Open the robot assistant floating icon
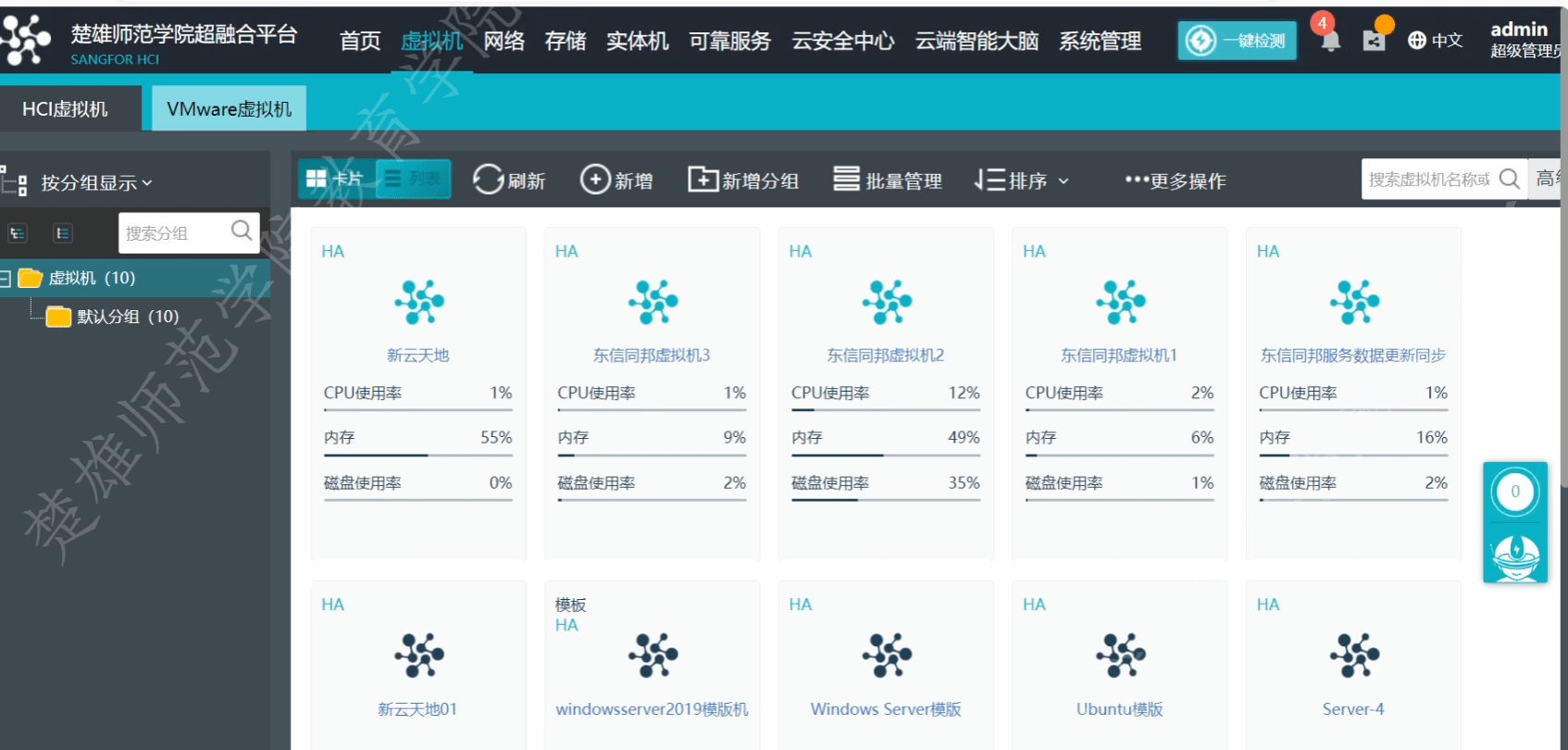The image size is (1568, 750). coord(1515,556)
